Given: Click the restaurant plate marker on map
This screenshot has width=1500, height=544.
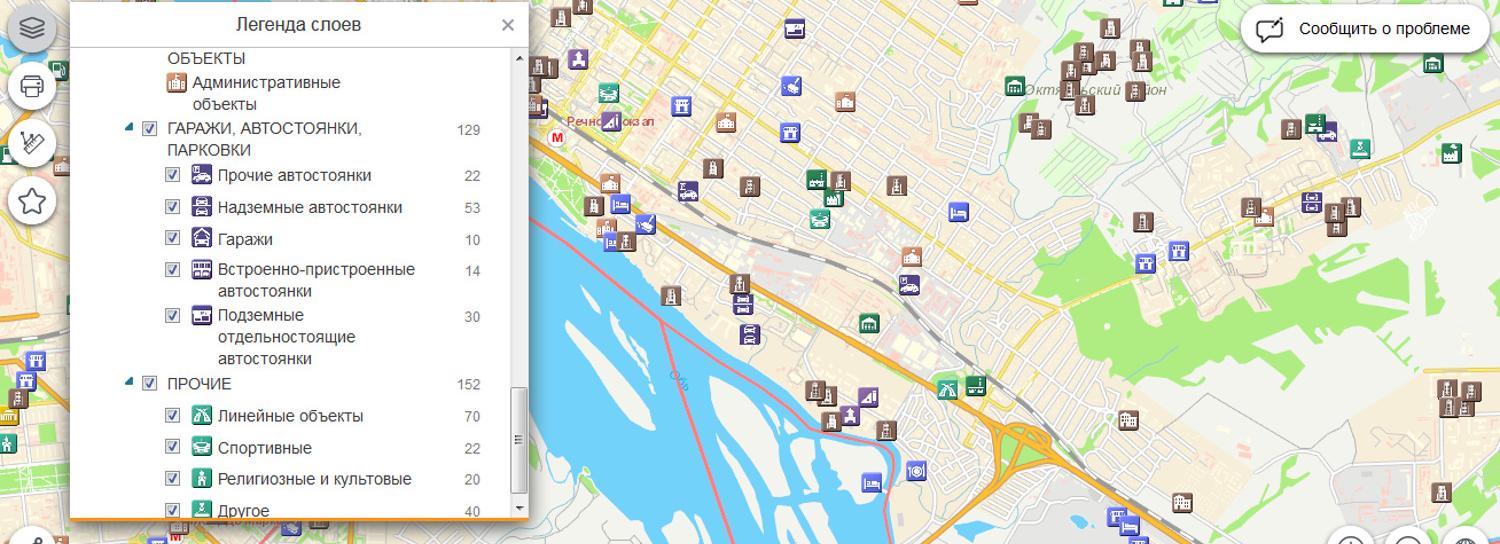Looking at the screenshot, I should click(917, 471).
